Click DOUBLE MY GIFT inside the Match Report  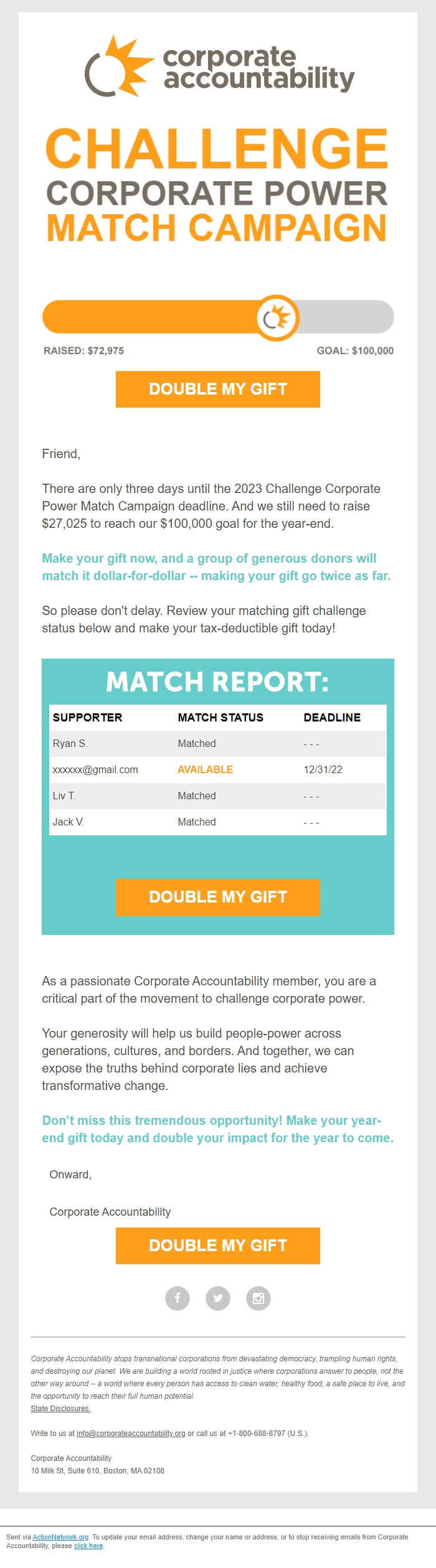pyautogui.click(x=217, y=897)
